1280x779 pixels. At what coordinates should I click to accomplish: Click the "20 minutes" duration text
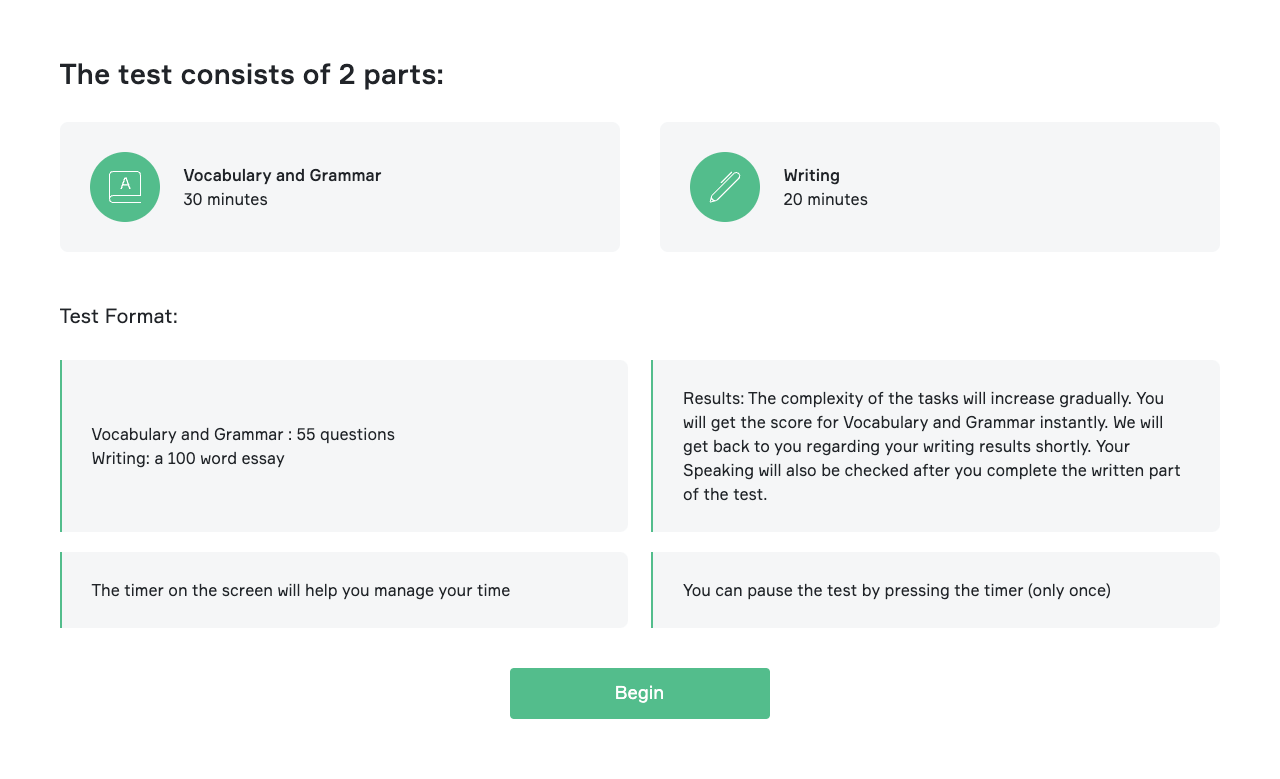click(825, 199)
